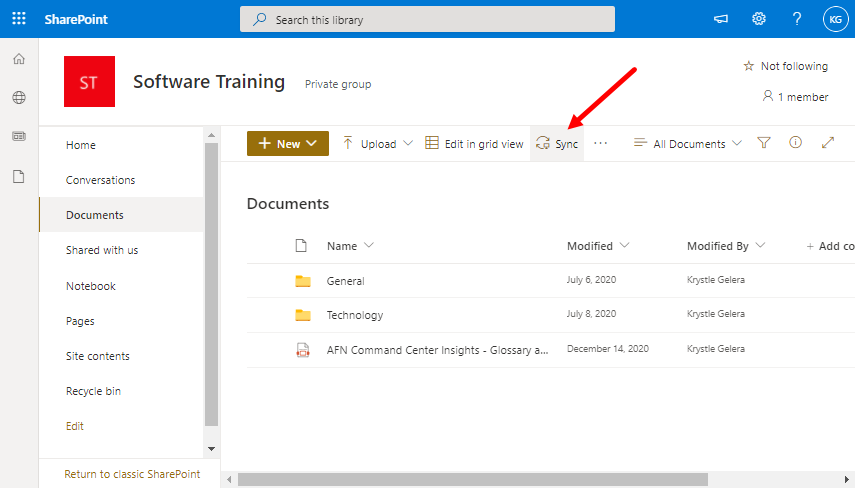Open the General folder name
The width and height of the screenshot is (855, 488).
[345, 281]
